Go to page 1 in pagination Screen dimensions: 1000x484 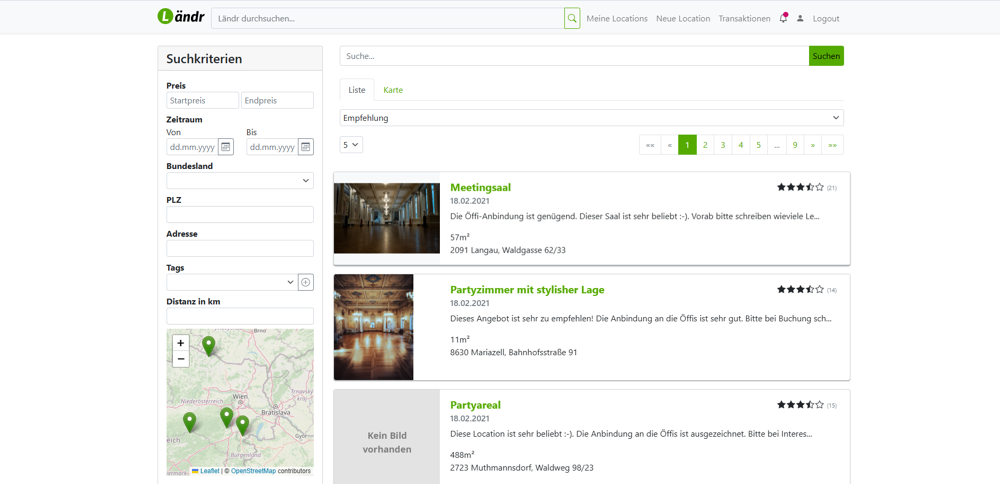687,145
